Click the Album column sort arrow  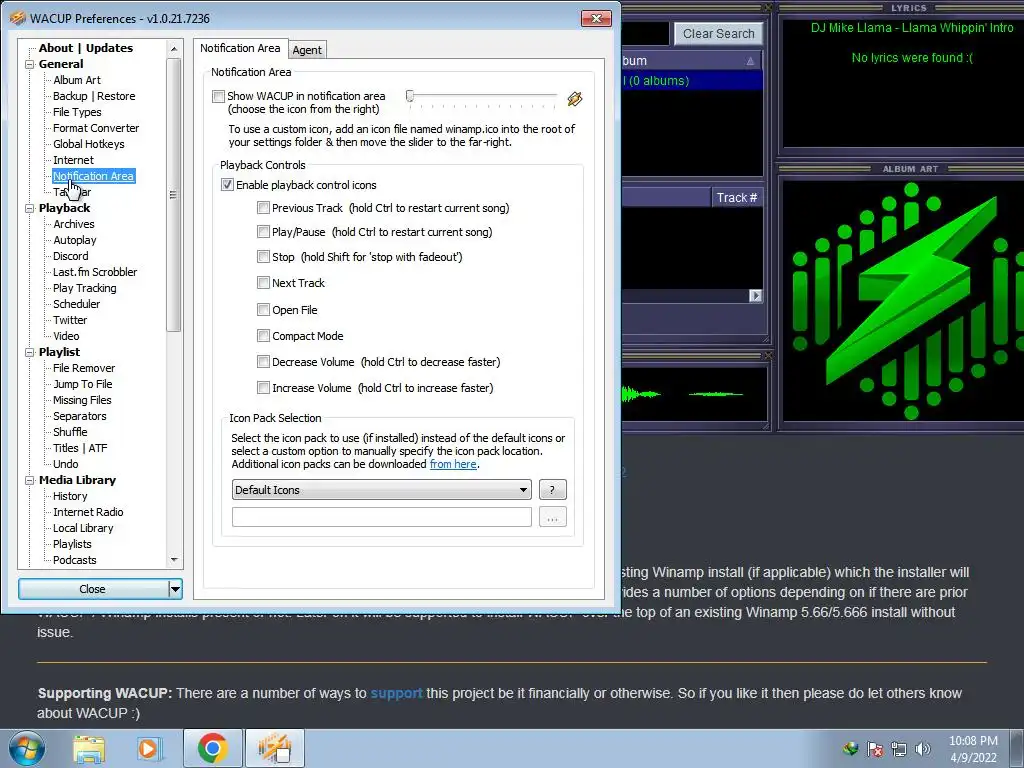(750, 61)
